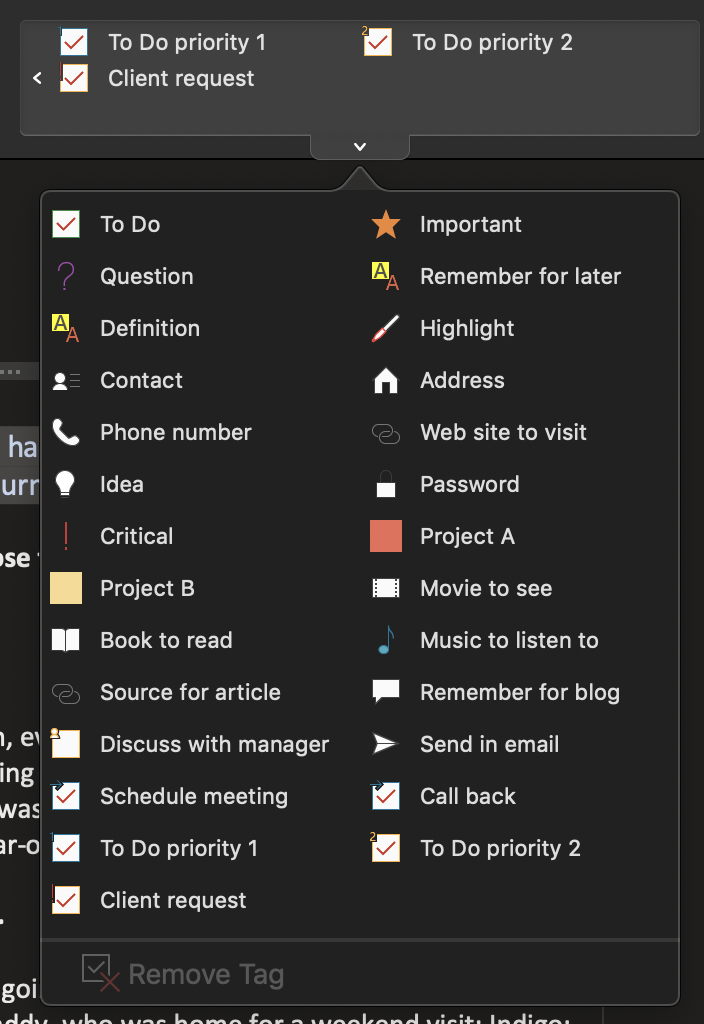
Task: Click the Critical exclamation mark icon
Action: tap(66, 536)
